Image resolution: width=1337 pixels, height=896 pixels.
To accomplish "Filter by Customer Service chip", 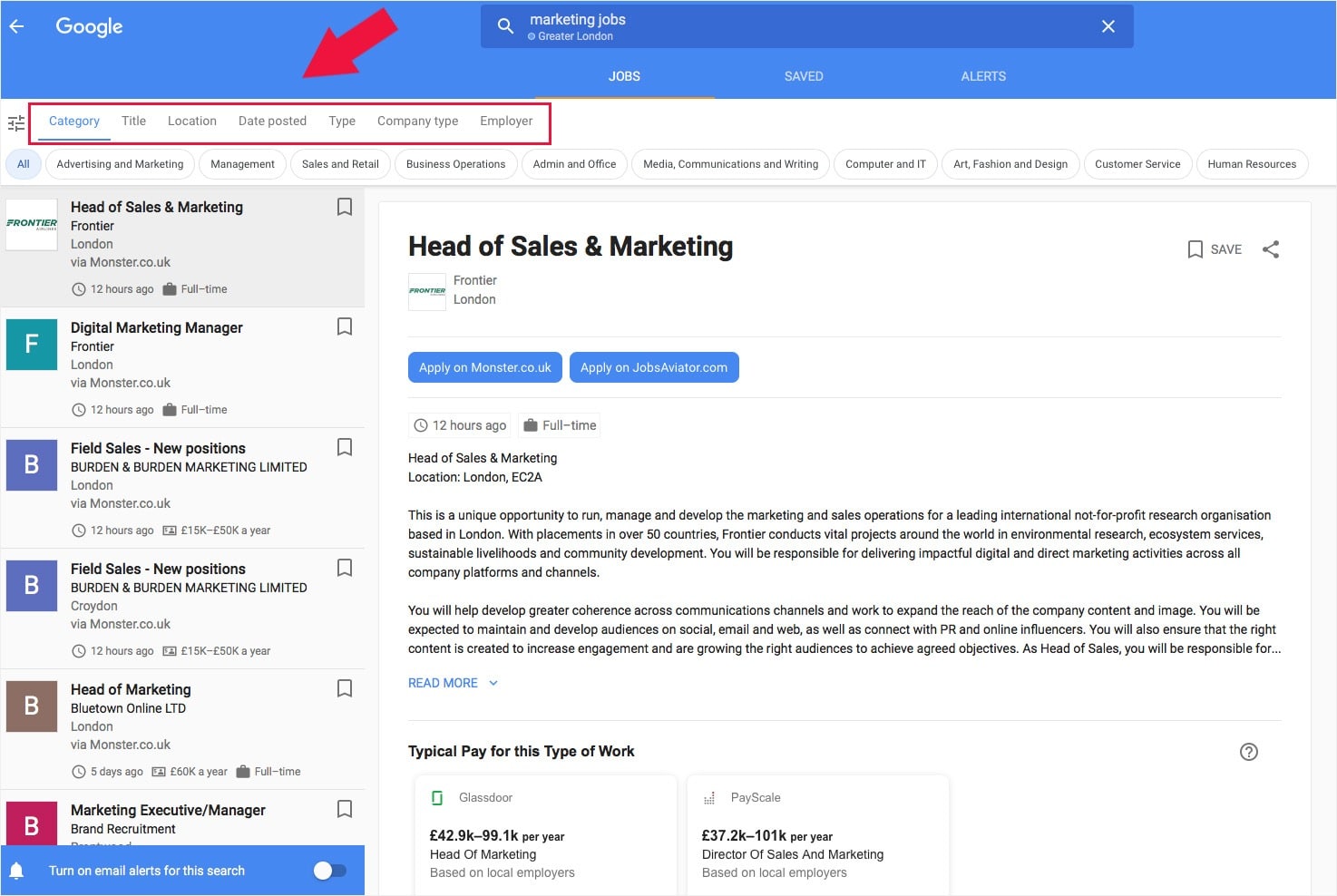I will [x=1137, y=164].
